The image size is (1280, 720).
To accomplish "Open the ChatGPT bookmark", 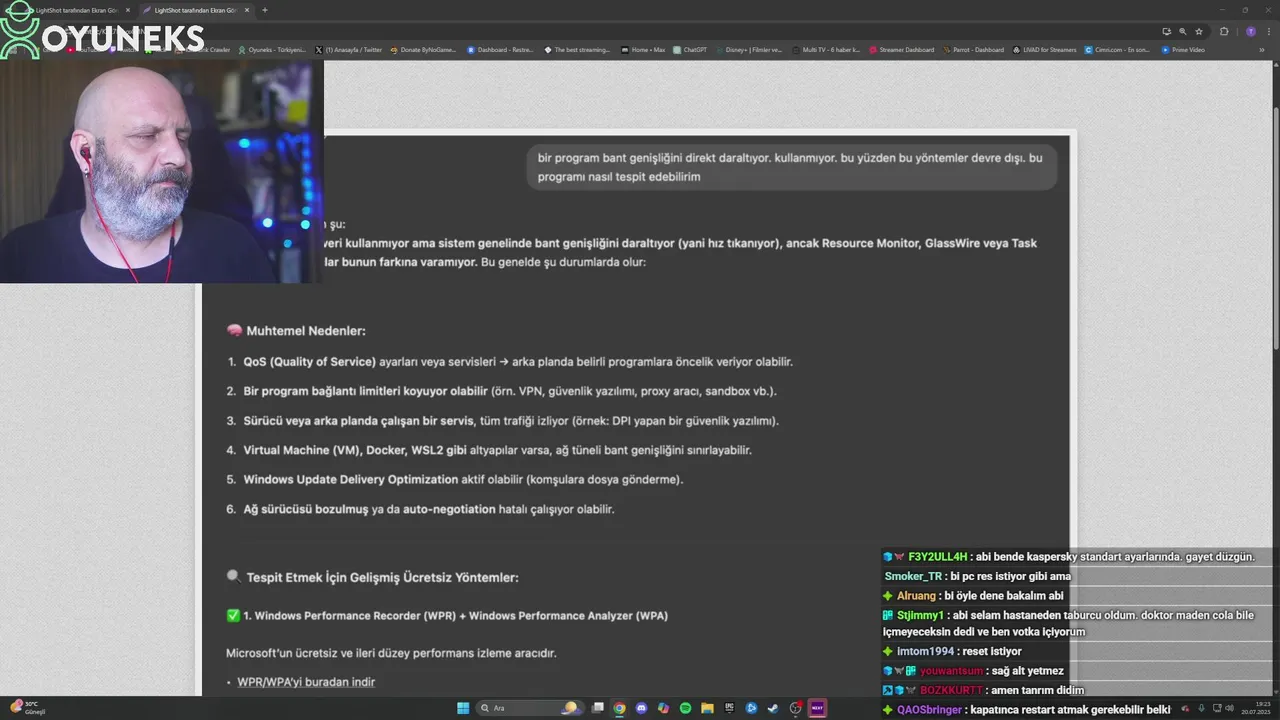I will (690, 50).
